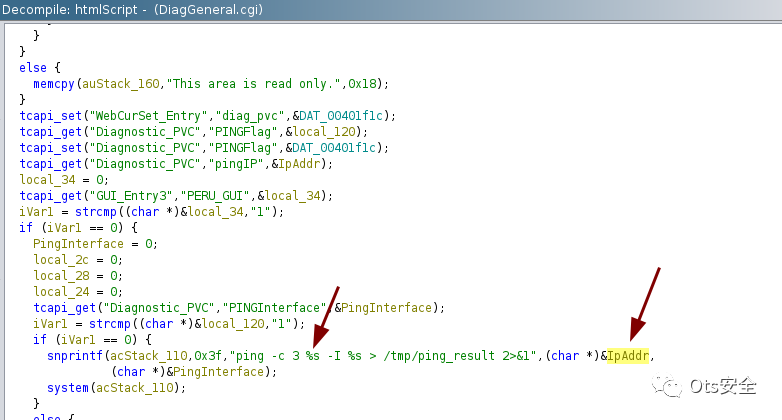Viewport: 782px width, 420px height.
Task: Click the system function call
Action: point(68,388)
